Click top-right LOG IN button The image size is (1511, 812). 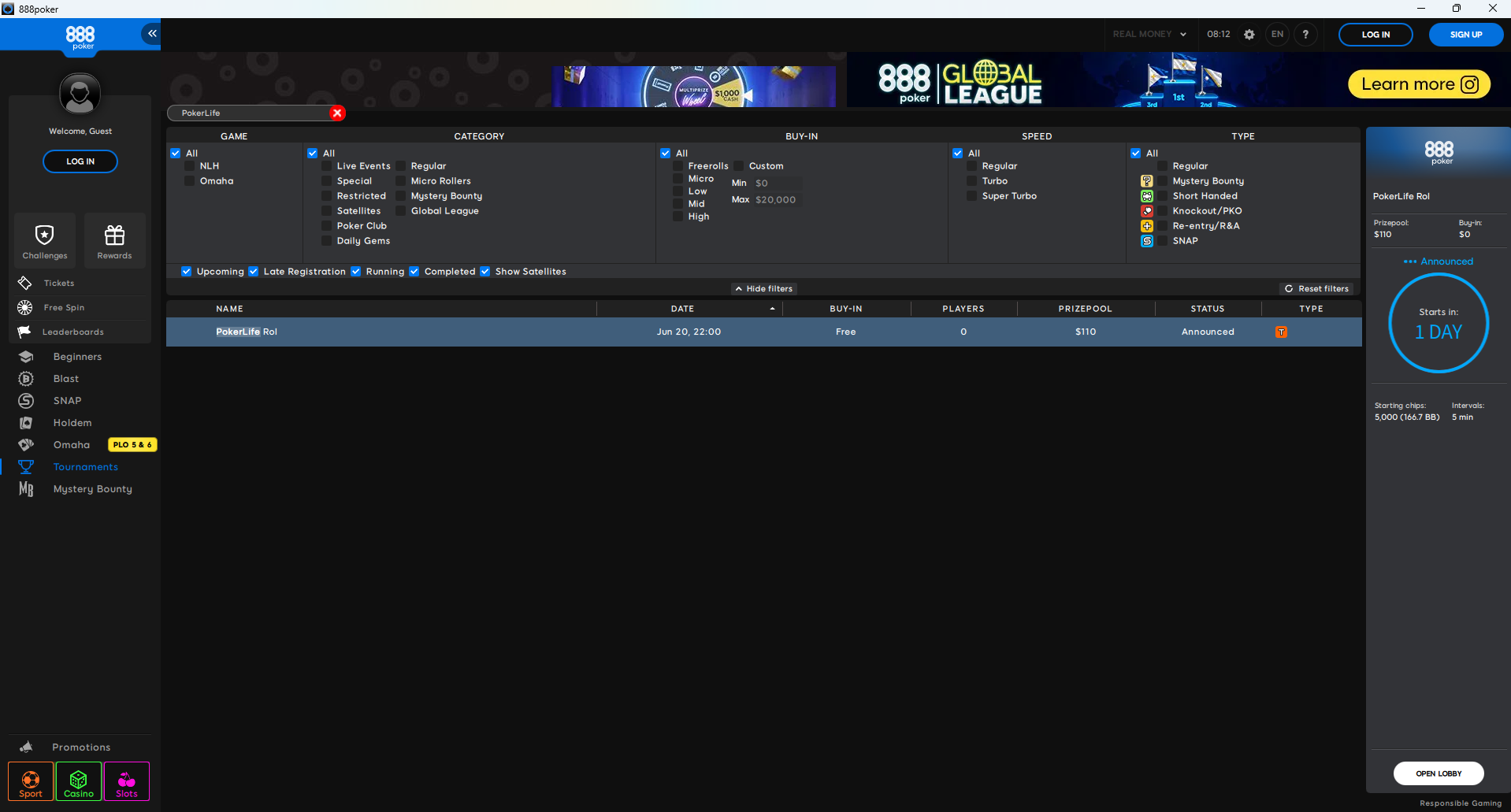[1375, 35]
